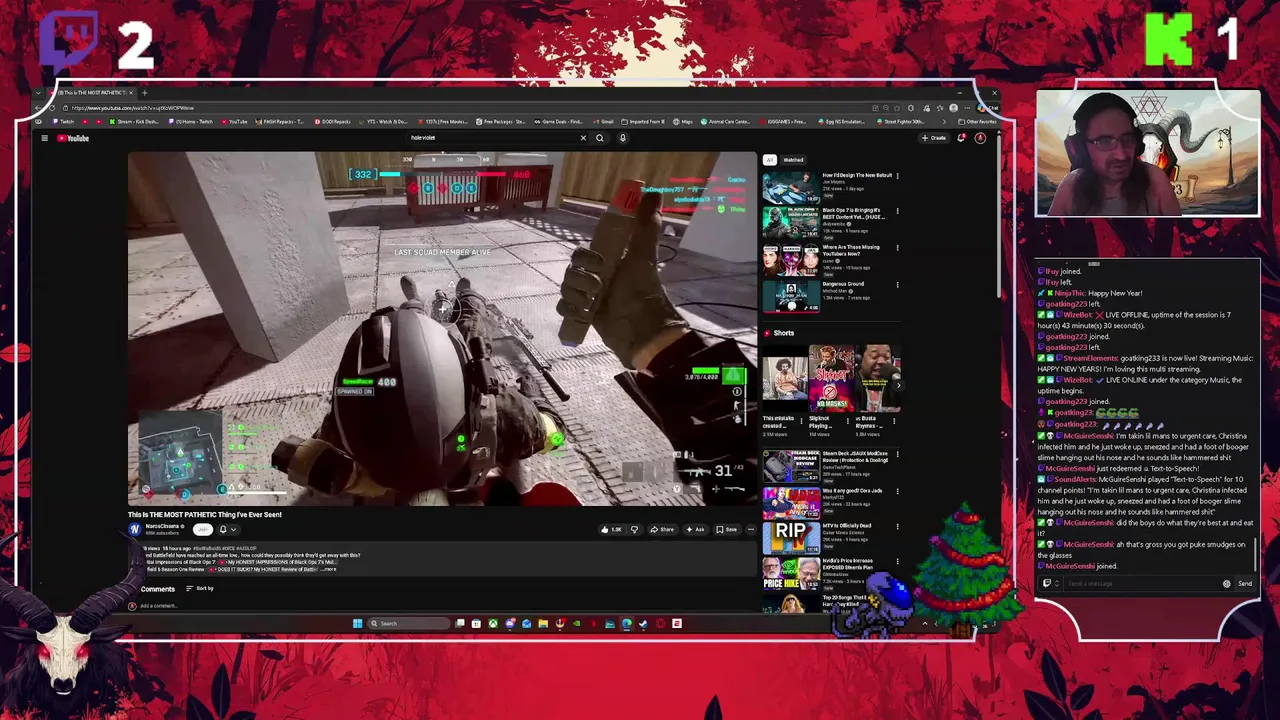Open NarcoCinema channel avatar
1280x720 pixels.
pos(135,529)
